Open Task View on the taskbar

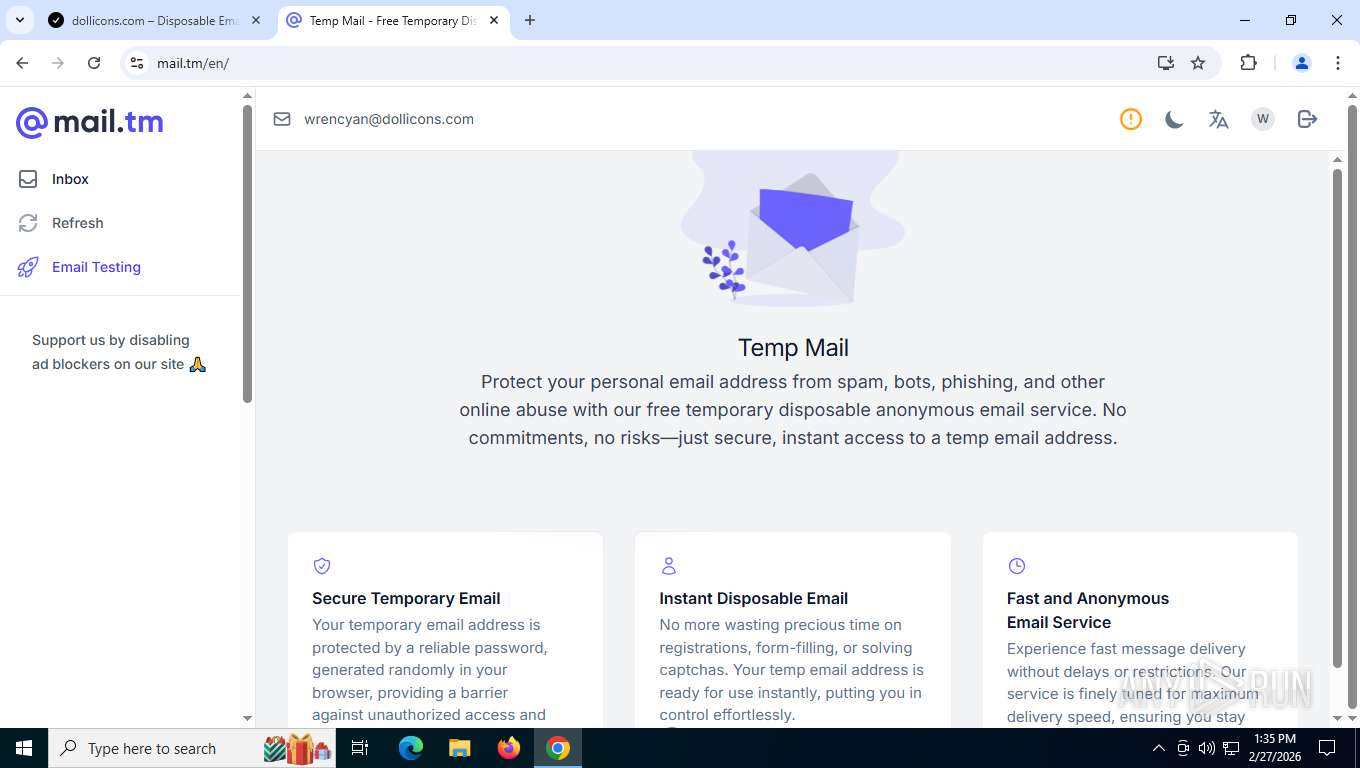[361, 748]
